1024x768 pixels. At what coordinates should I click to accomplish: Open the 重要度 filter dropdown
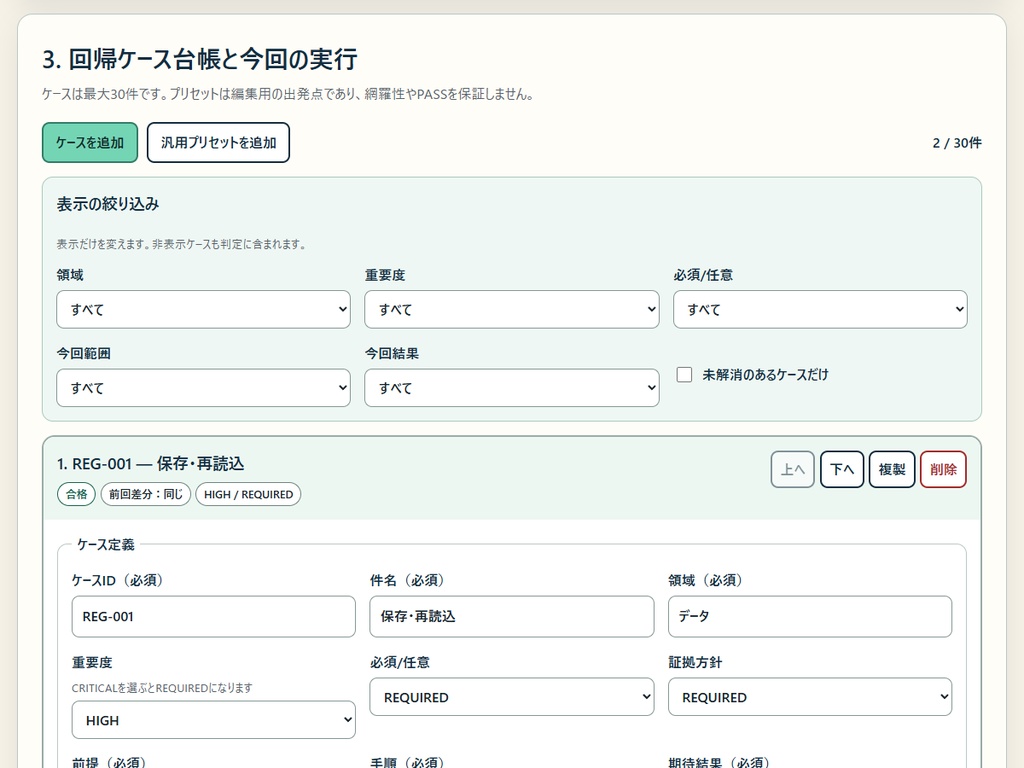tap(511, 310)
